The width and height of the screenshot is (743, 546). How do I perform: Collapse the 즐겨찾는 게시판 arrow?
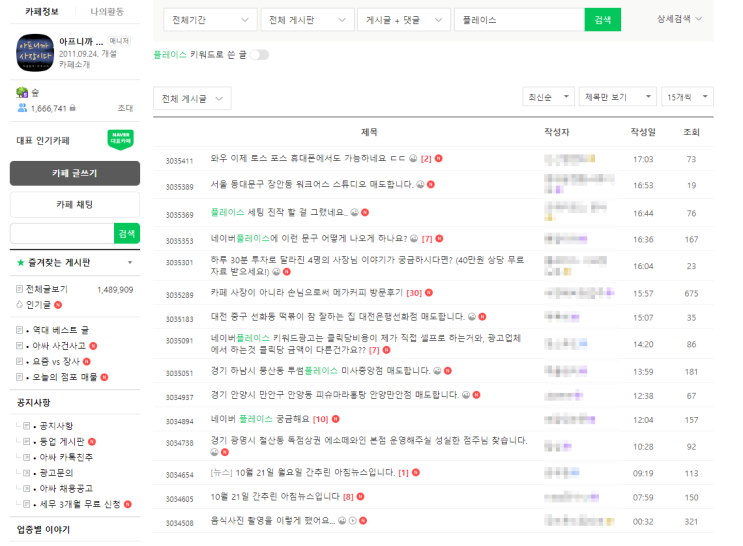tap(130, 263)
